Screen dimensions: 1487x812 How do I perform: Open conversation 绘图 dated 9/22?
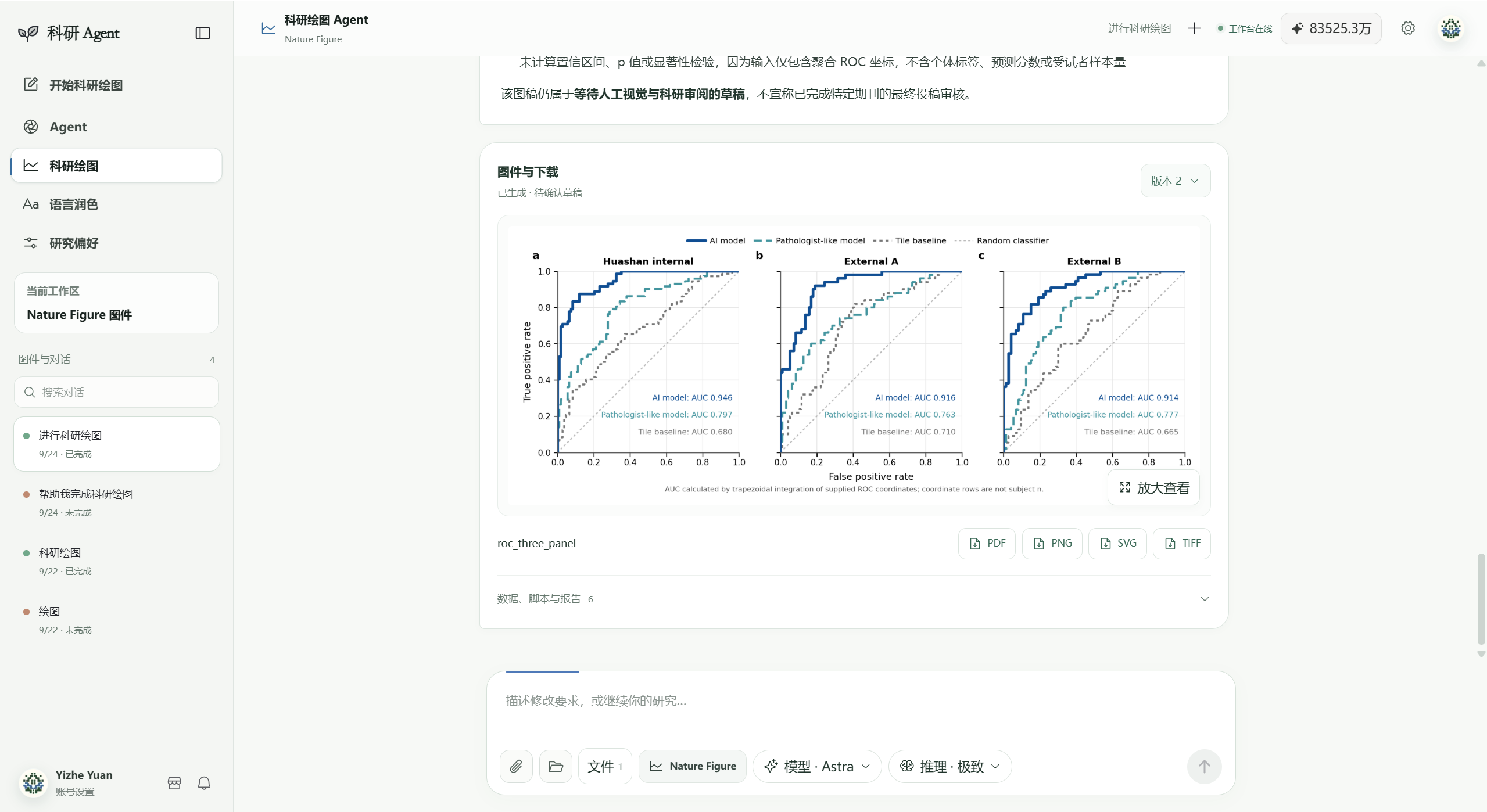click(116, 620)
